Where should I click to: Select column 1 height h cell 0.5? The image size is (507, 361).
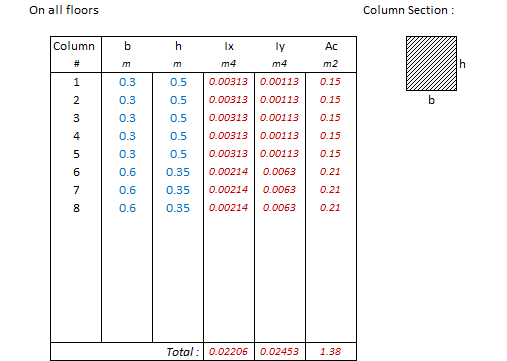pos(178,82)
